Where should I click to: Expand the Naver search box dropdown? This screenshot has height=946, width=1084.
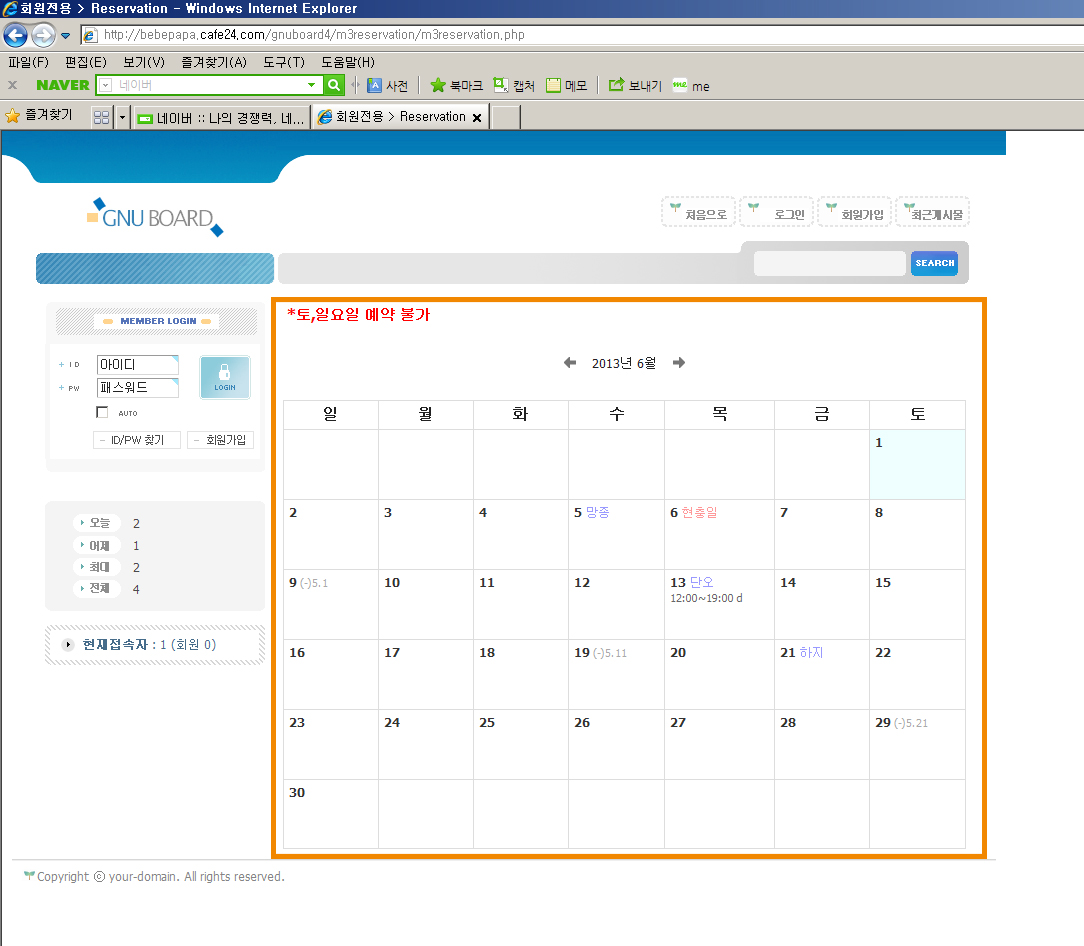point(312,85)
